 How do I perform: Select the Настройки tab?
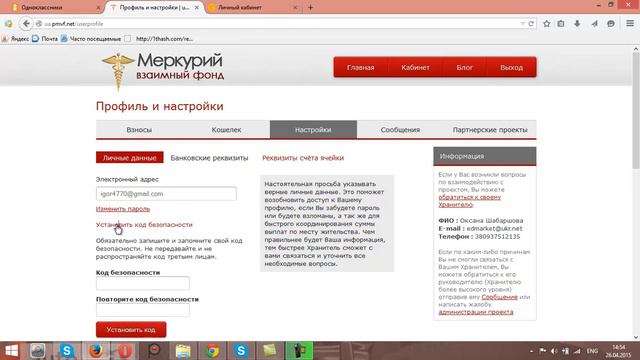(x=313, y=129)
